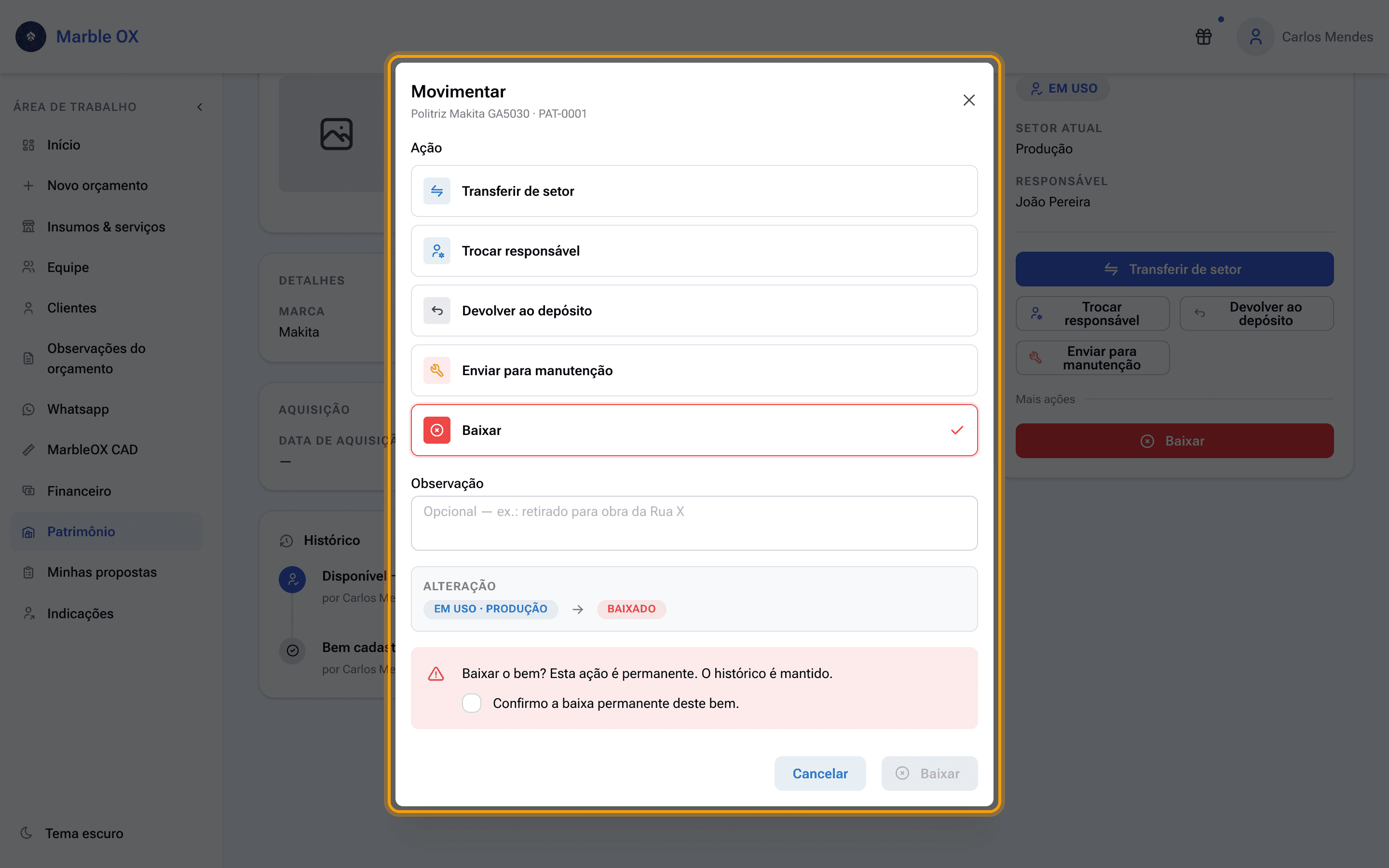Click into the Observação text field
This screenshot has height=868, width=1389.
coord(694,523)
